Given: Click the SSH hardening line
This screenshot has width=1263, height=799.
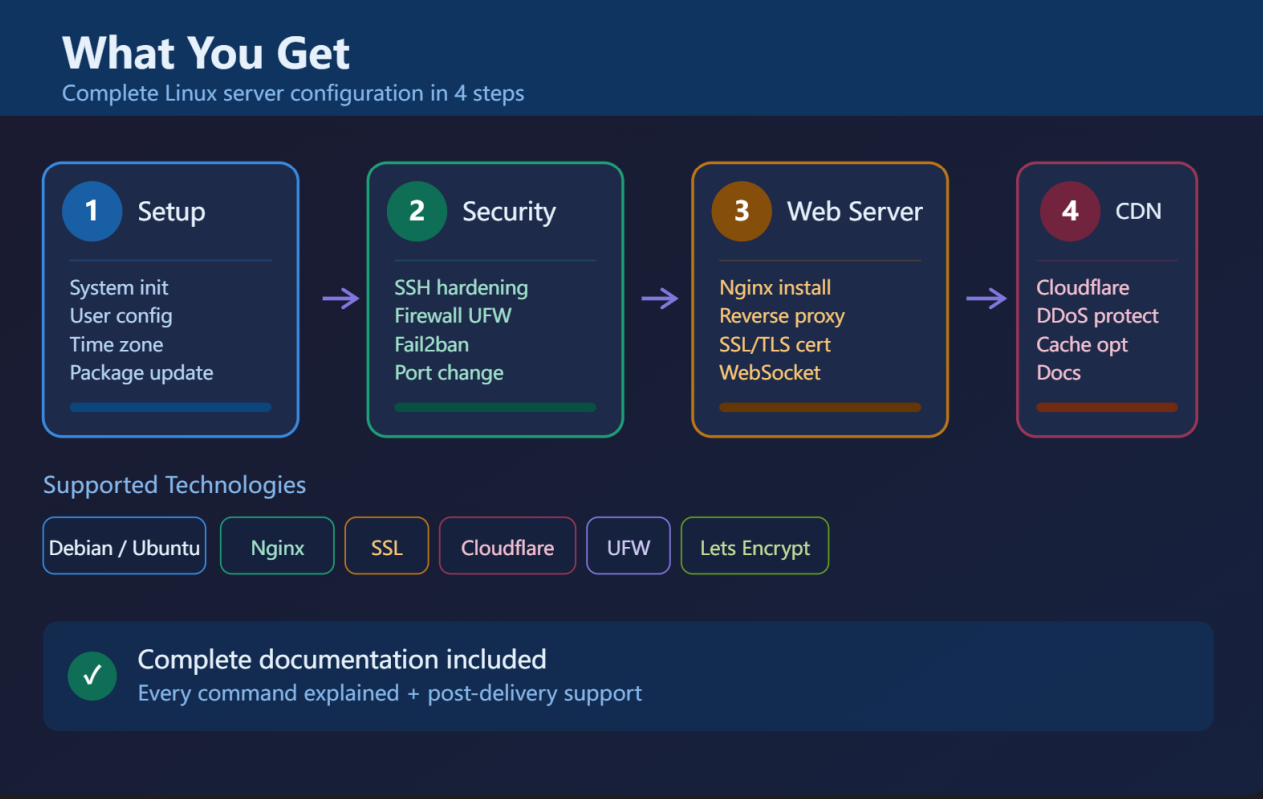Looking at the screenshot, I should click(x=461, y=288).
